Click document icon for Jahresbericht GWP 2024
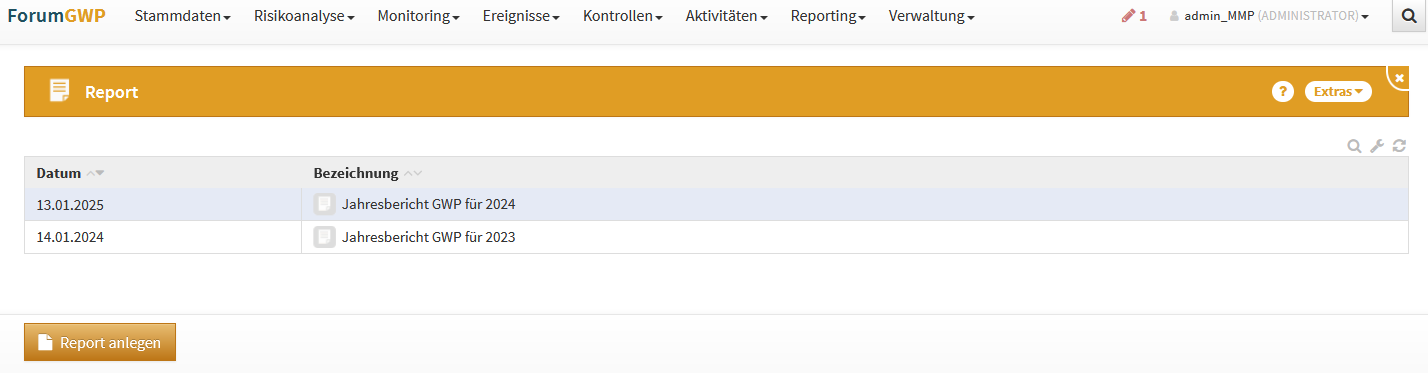 (x=324, y=204)
